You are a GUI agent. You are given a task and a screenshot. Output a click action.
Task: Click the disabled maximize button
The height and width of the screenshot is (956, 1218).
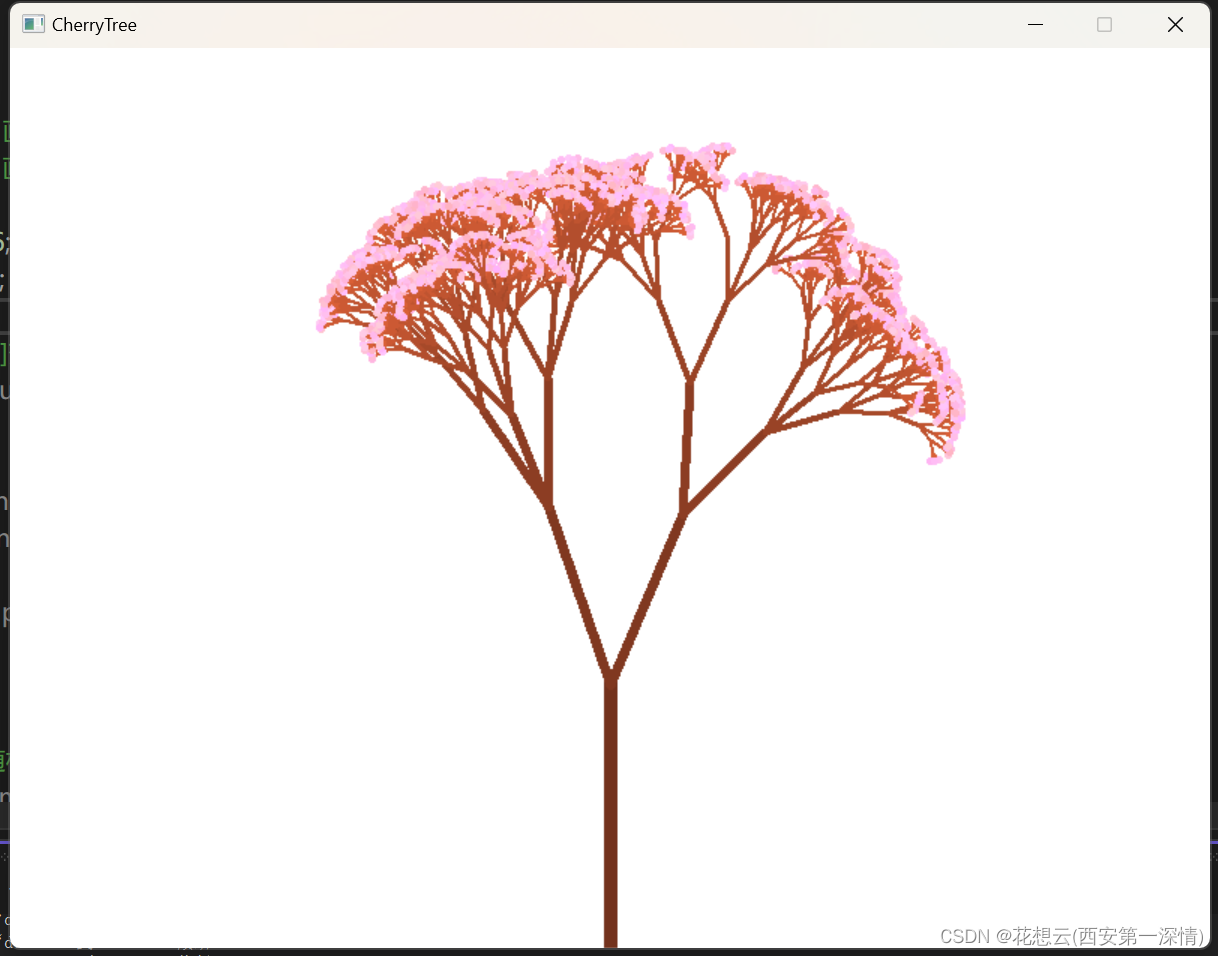click(1104, 25)
